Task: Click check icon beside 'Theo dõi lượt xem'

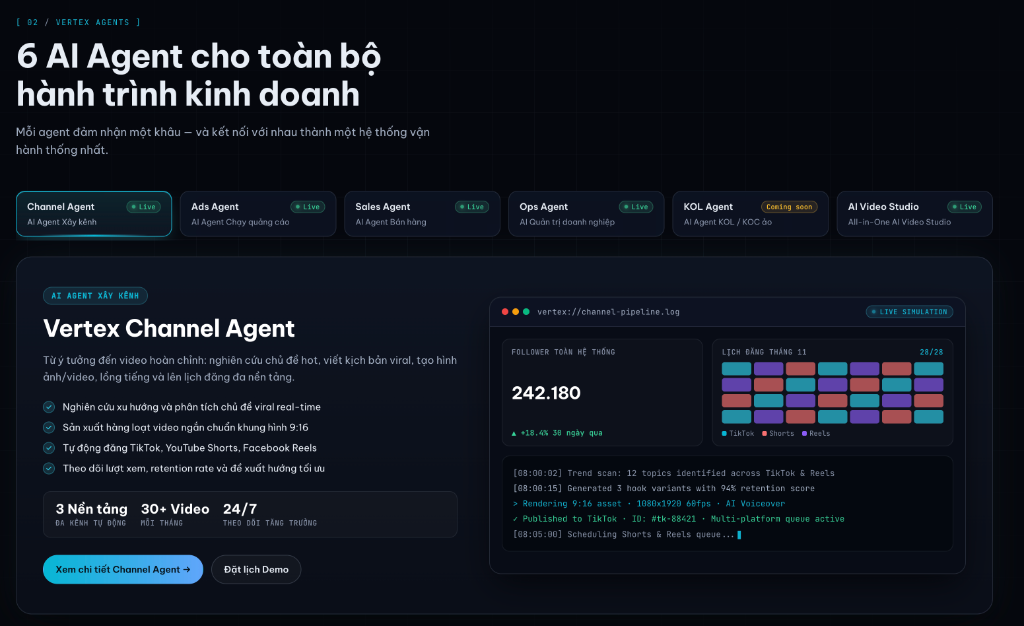Action: tap(49, 468)
